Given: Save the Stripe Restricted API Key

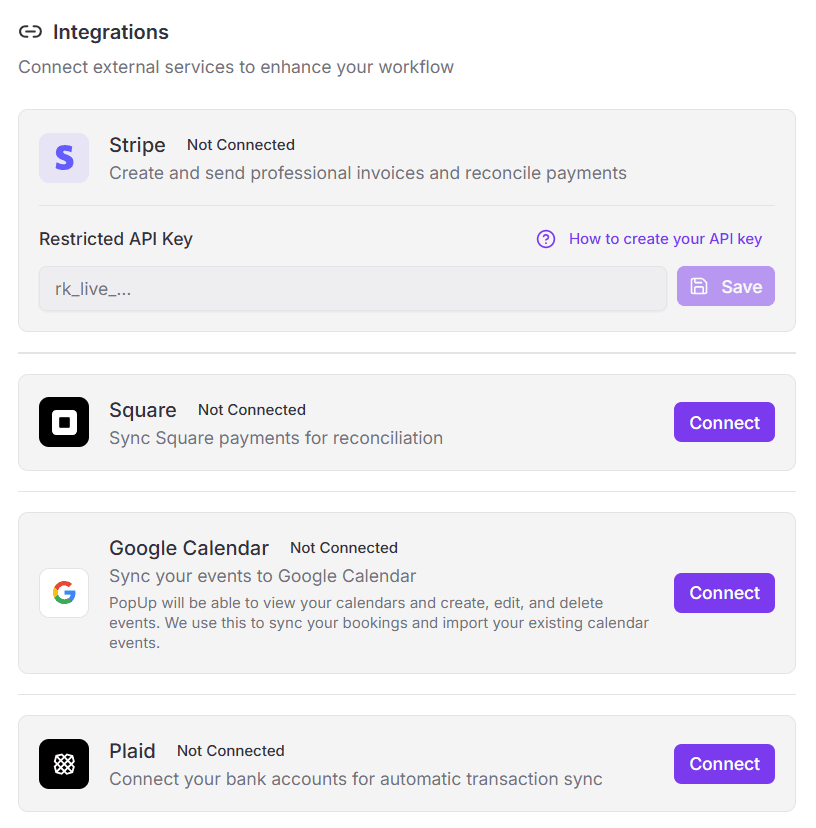Looking at the screenshot, I should click(x=726, y=286).
